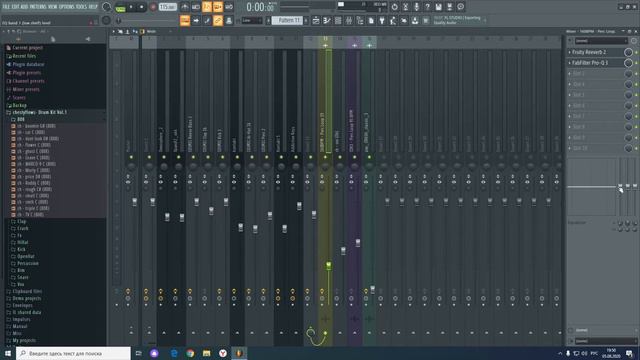Open the plugin picker plug icon
Screen dimensions: 640x360
pos(382,20)
